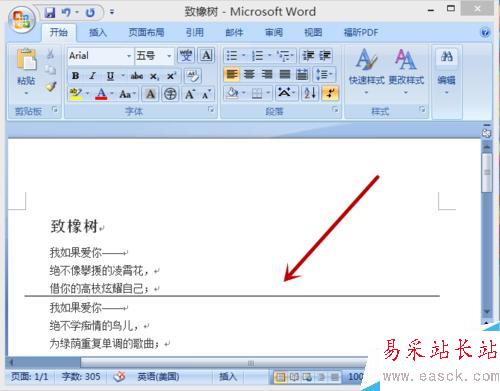The height and width of the screenshot is (391, 500).
Task: Apply yellow text highlight color
Action: (x=76, y=94)
